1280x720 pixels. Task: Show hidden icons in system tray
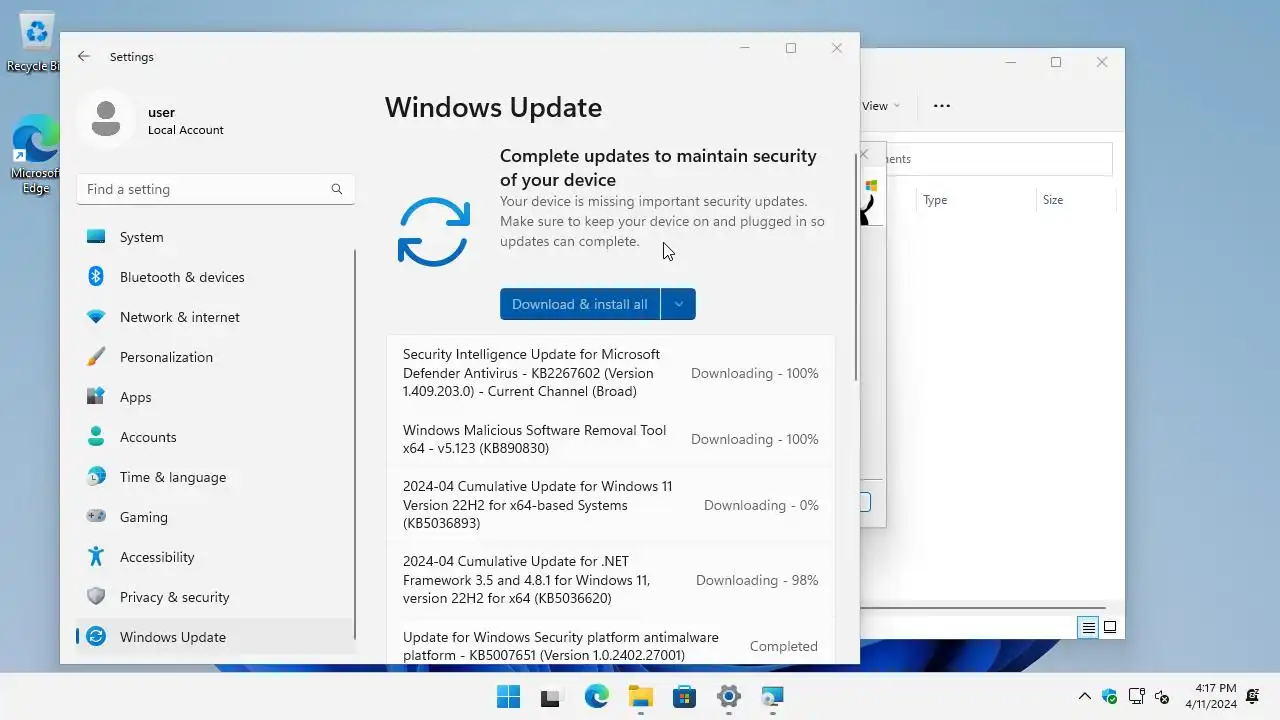pos(1084,697)
